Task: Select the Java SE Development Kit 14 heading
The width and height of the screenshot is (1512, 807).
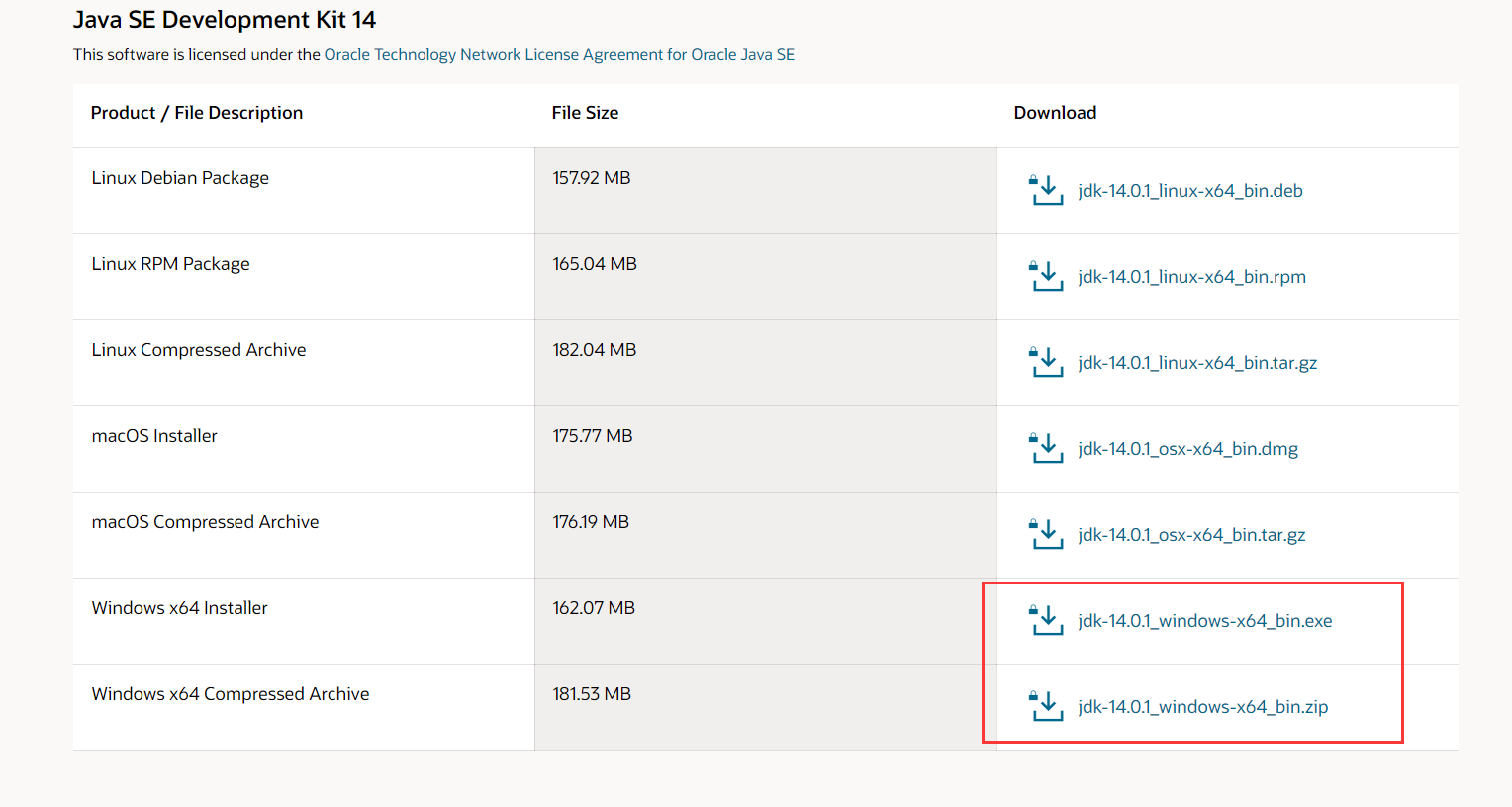Action: coord(225,20)
